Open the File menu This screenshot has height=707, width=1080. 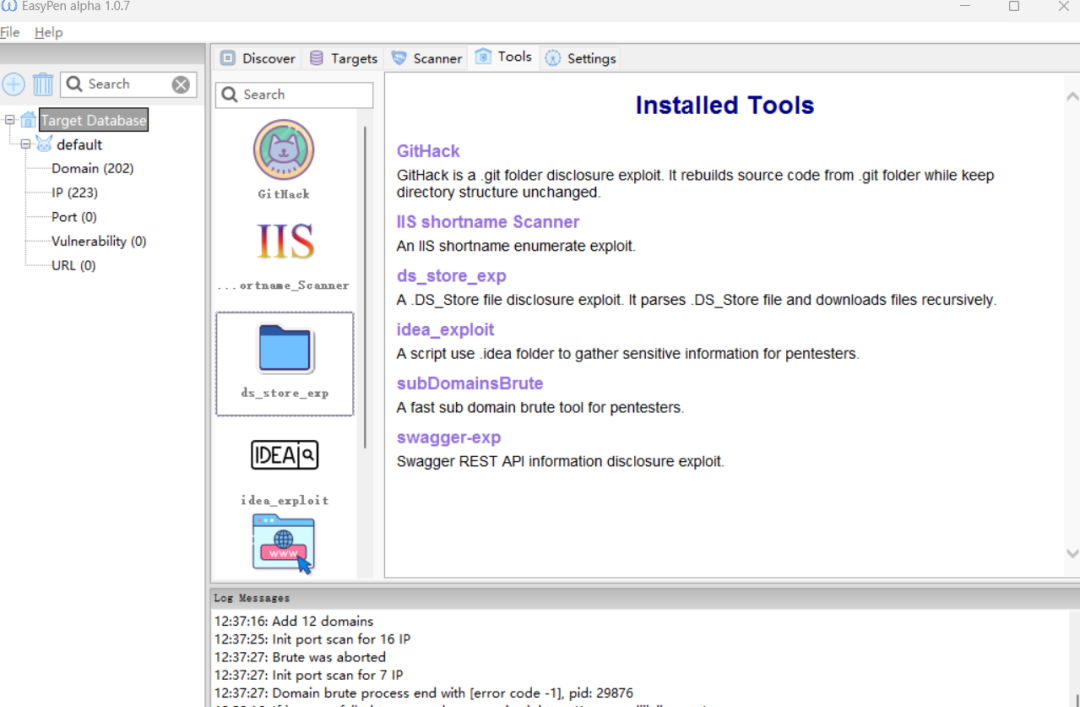(10, 32)
